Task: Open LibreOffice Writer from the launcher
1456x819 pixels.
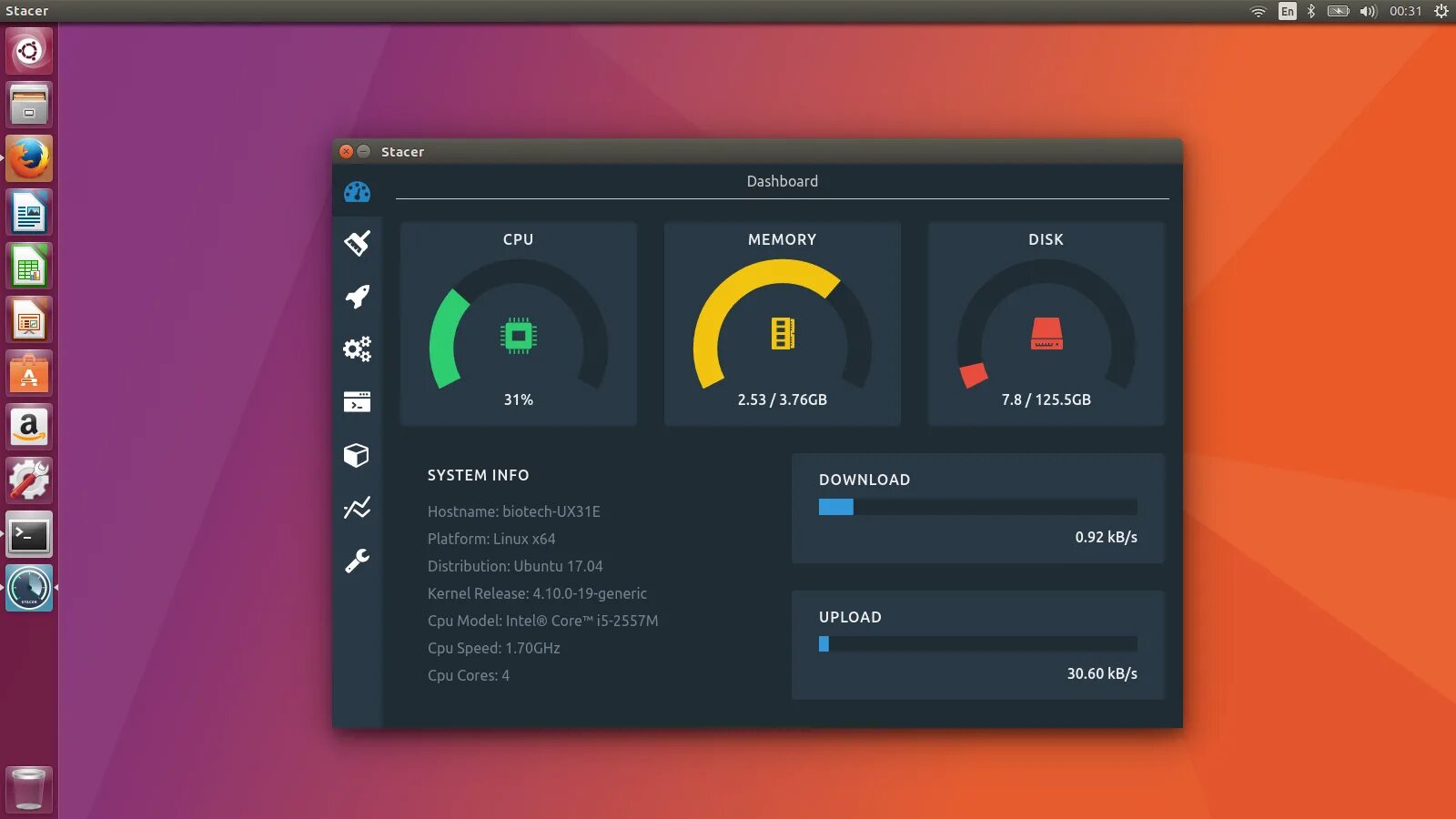Action: pos(29,213)
